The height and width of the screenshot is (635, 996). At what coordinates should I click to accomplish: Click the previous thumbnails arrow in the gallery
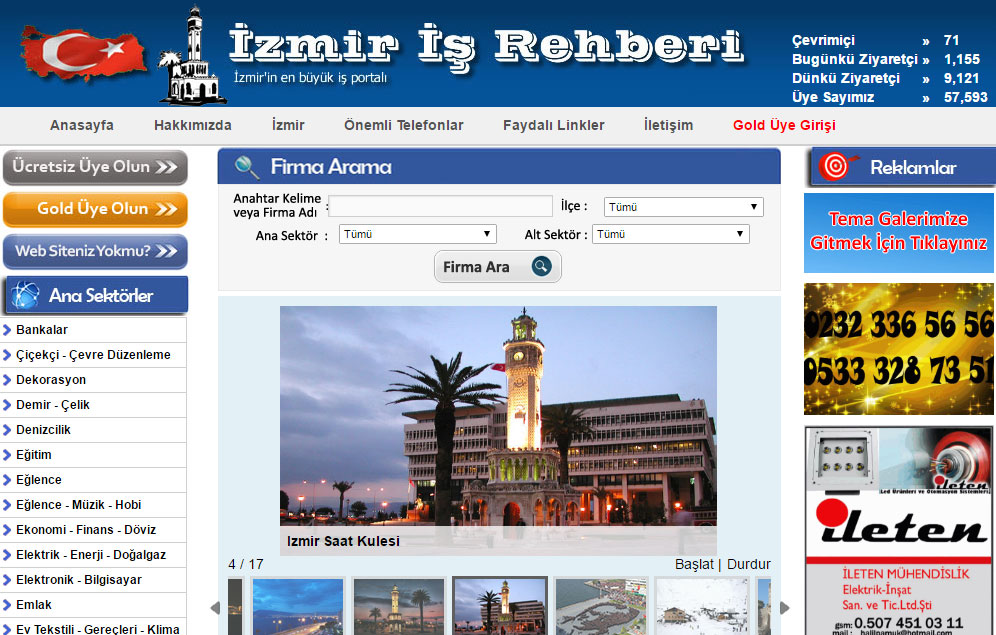click(215, 608)
